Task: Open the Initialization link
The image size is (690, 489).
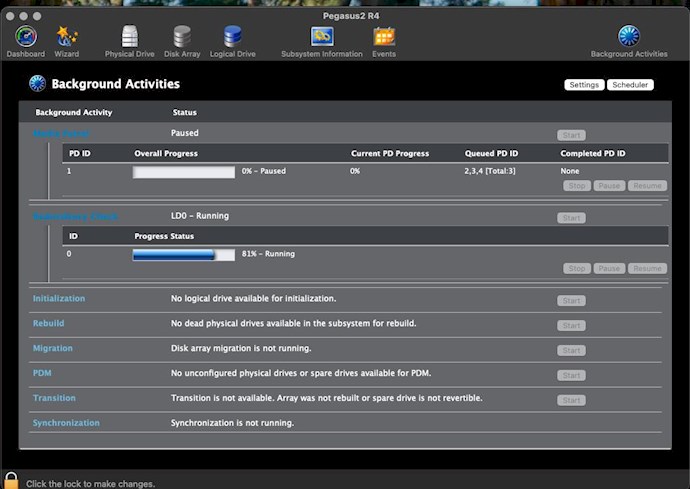Action: click(x=59, y=298)
